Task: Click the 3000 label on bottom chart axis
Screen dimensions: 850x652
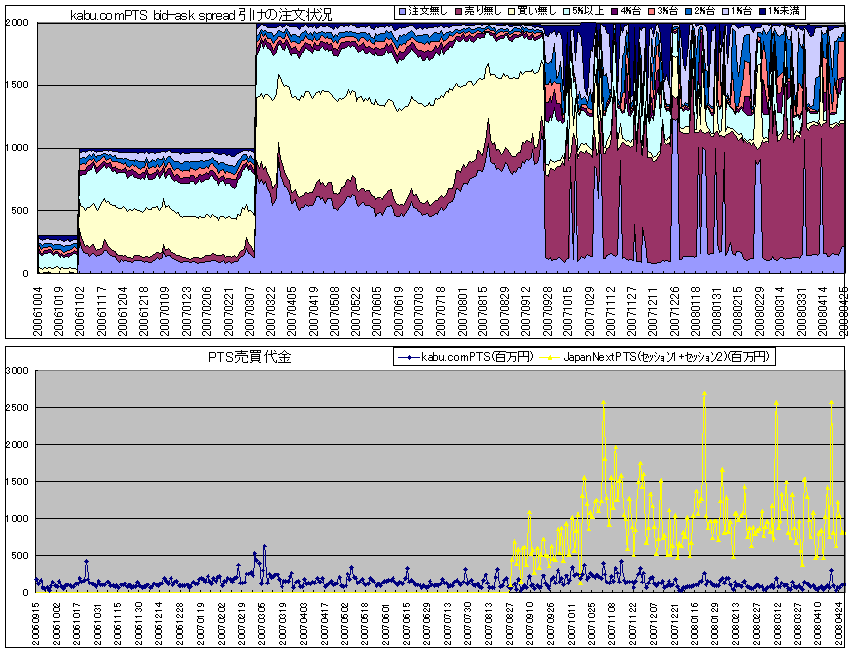Action: [18, 371]
